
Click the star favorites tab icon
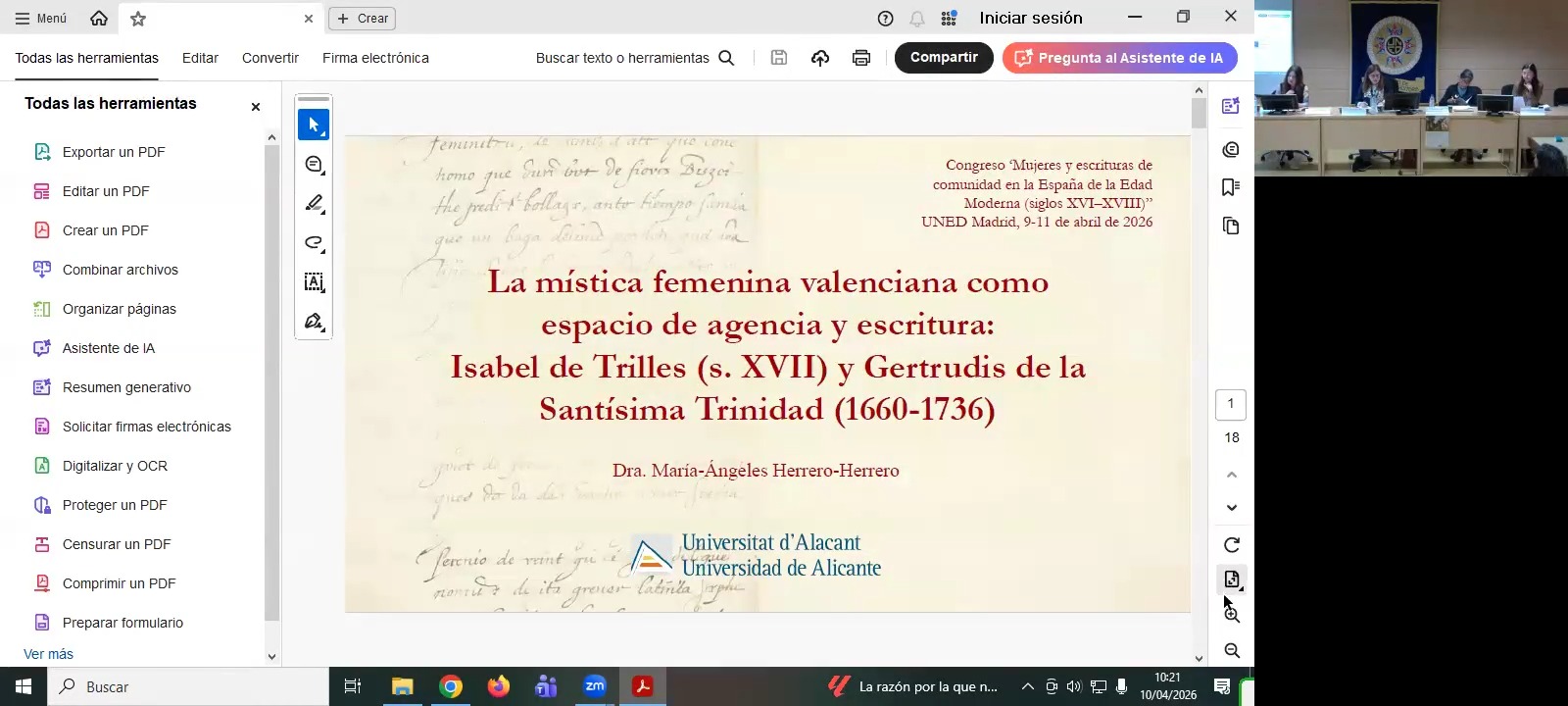pyautogui.click(x=138, y=19)
